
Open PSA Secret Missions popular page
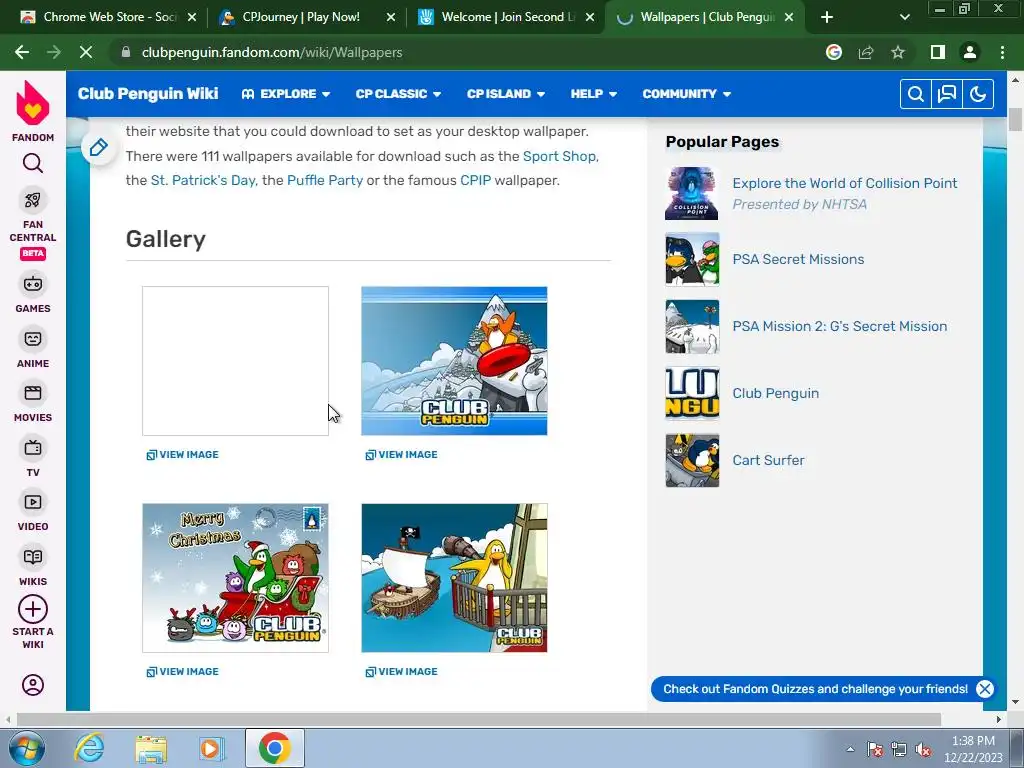(x=798, y=259)
